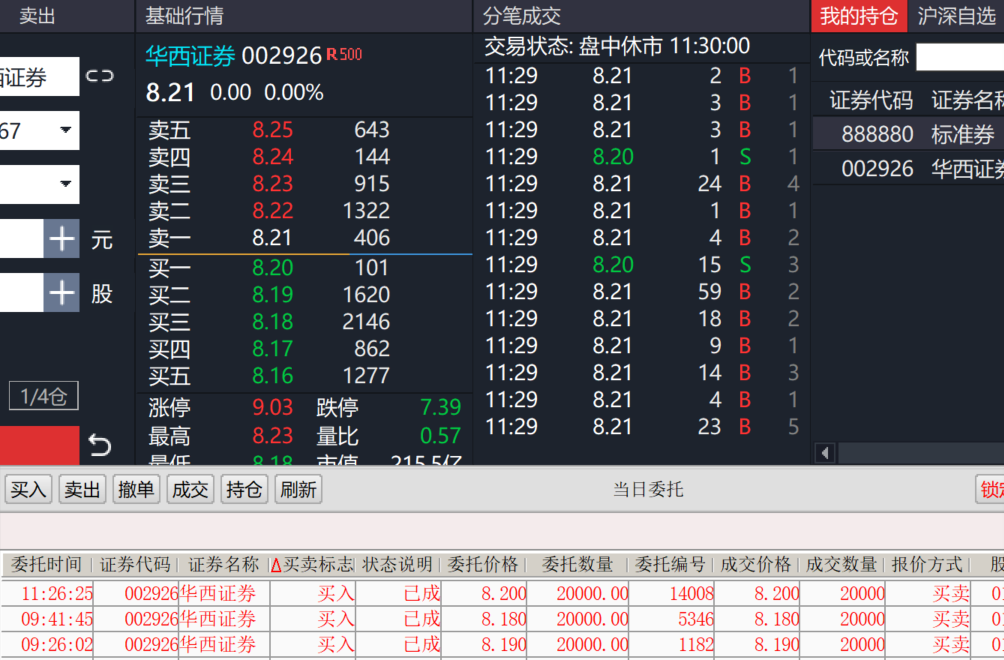Select 买一 price 8.20
Screen dimensions: 1004x660
[x=272, y=268]
